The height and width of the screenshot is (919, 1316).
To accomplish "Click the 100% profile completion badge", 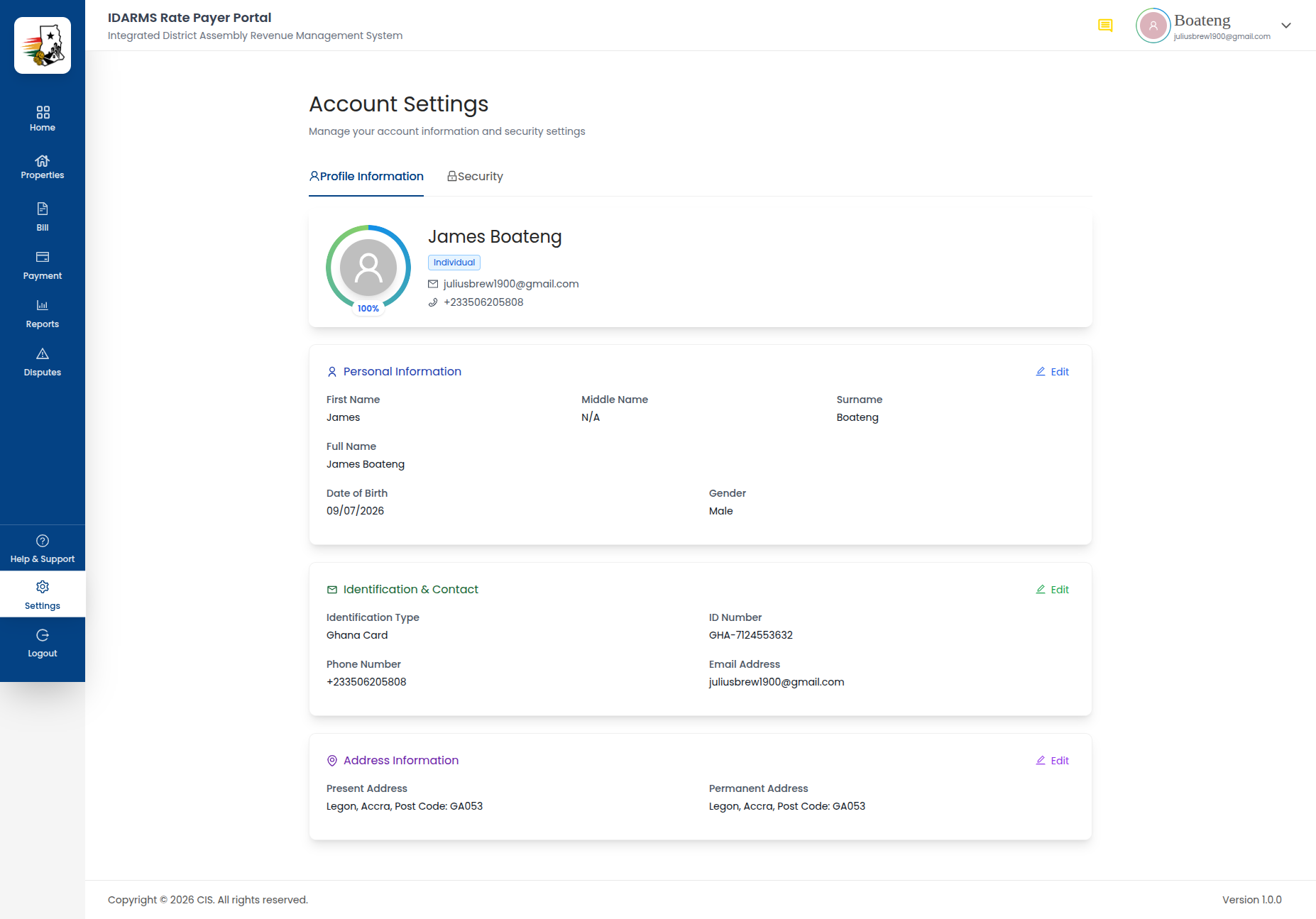I will click(368, 309).
